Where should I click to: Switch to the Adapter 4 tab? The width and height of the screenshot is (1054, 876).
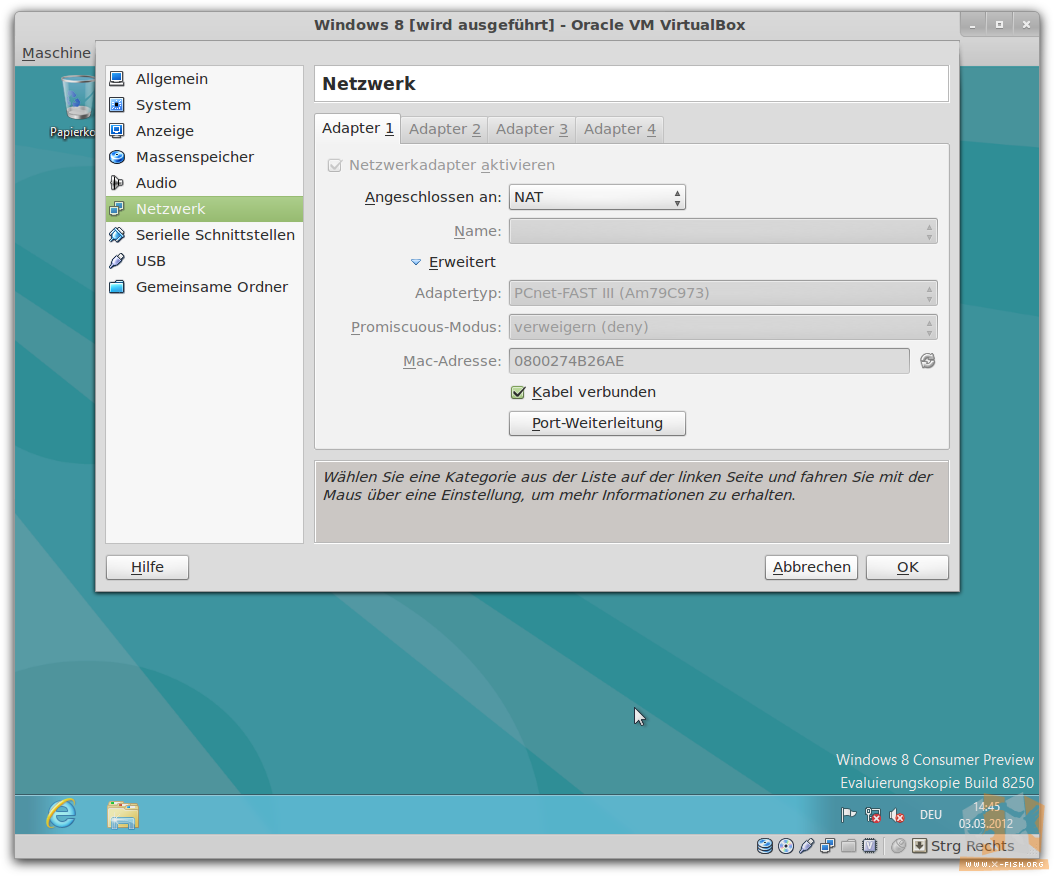pos(620,129)
